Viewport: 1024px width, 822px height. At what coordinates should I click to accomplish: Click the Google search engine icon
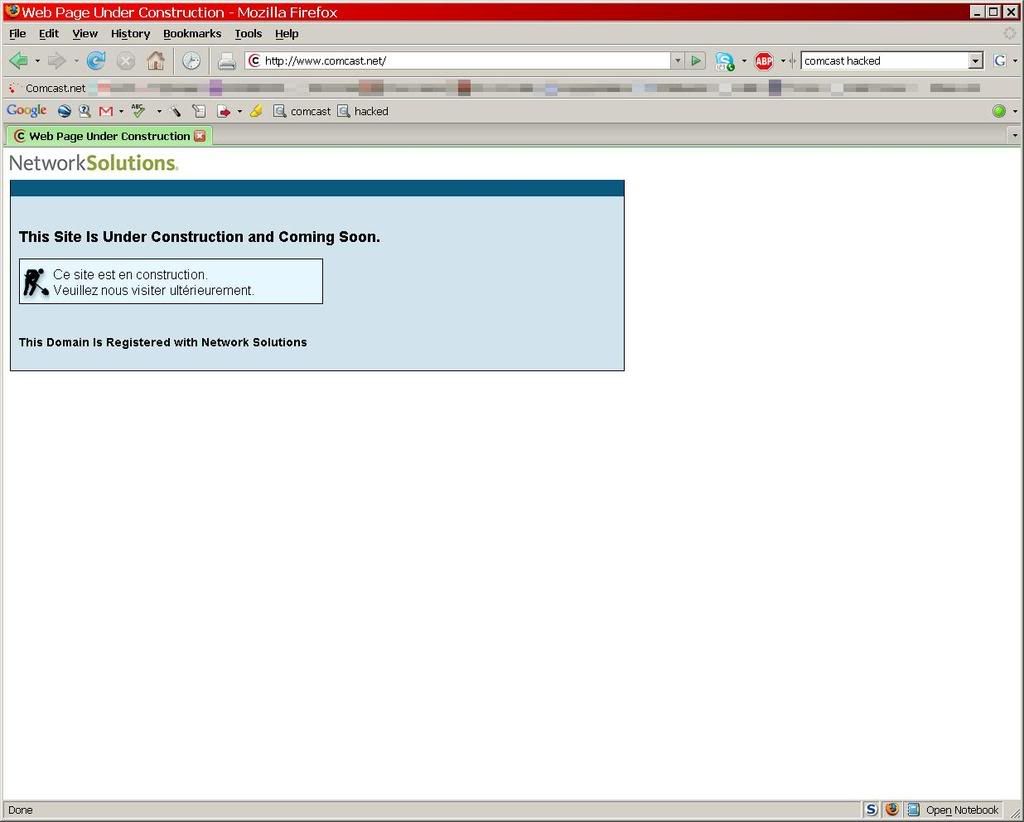(x=1000, y=61)
